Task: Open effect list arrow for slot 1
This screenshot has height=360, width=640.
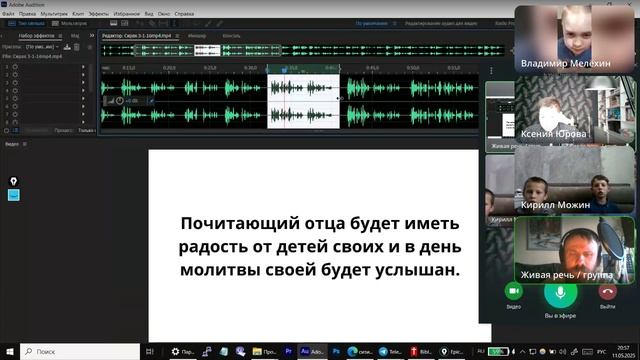Action: [x=83, y=67]
